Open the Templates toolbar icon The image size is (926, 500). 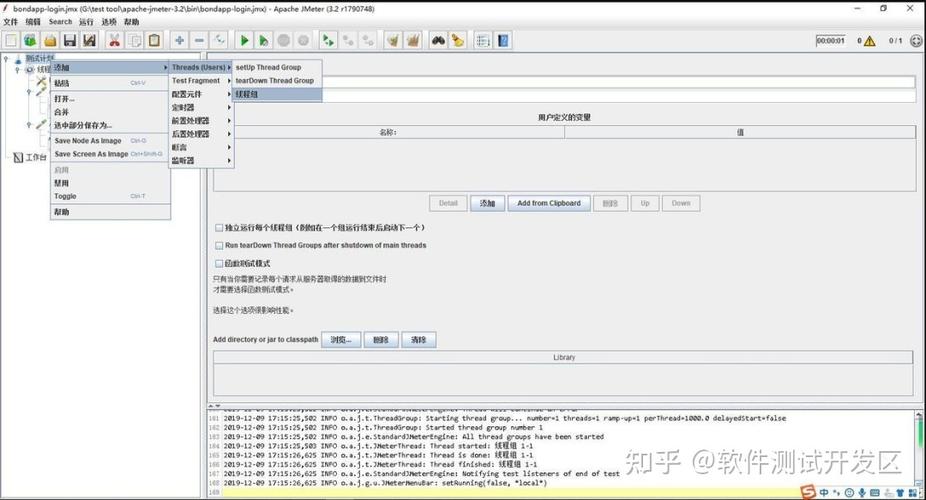coord(30,40)
